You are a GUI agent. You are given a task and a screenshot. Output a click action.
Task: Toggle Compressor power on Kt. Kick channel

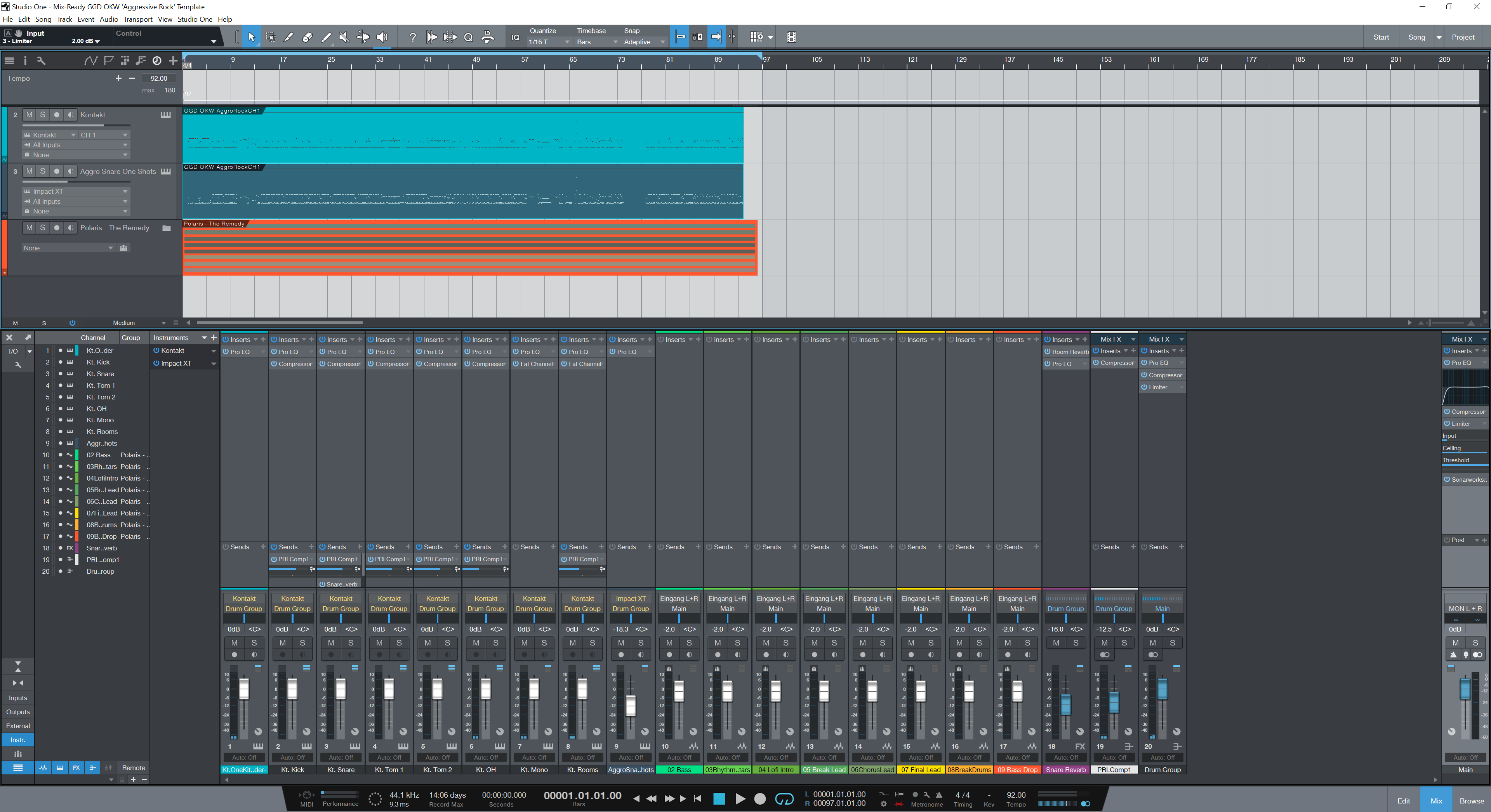pyautogui.click(x=275, y=364)
